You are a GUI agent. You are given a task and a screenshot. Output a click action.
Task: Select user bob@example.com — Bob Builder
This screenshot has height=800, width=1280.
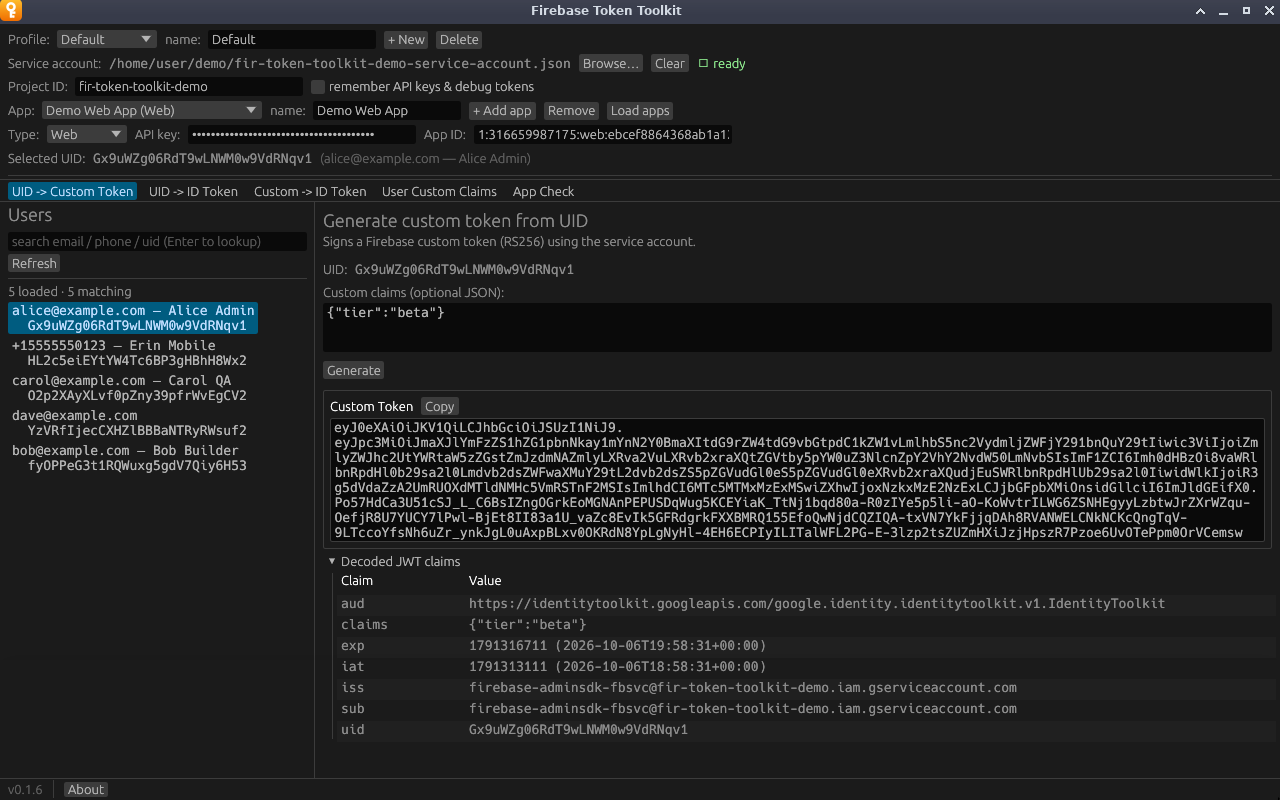(x=129, y=458)
